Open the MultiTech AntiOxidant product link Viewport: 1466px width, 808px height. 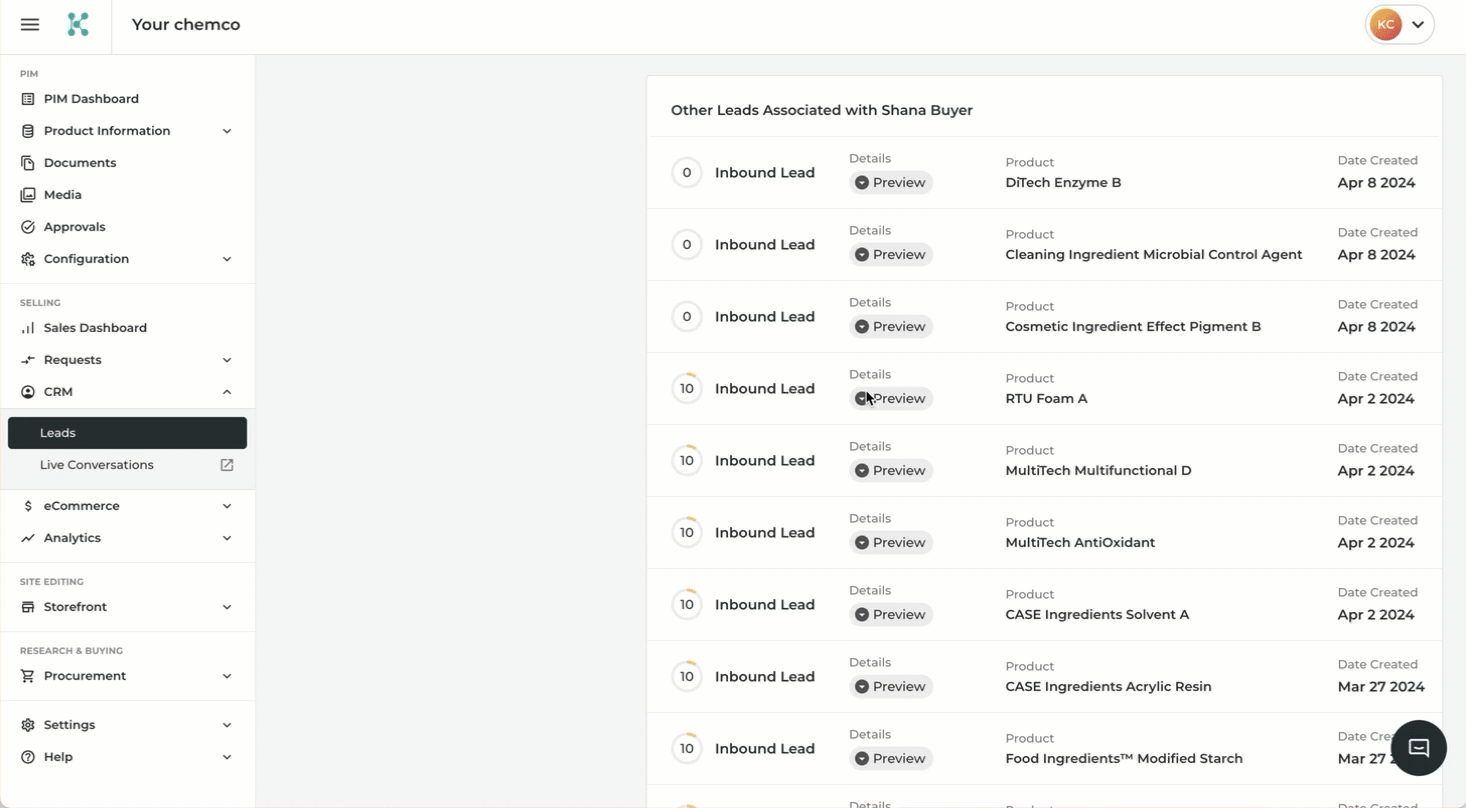point(1079,543)
